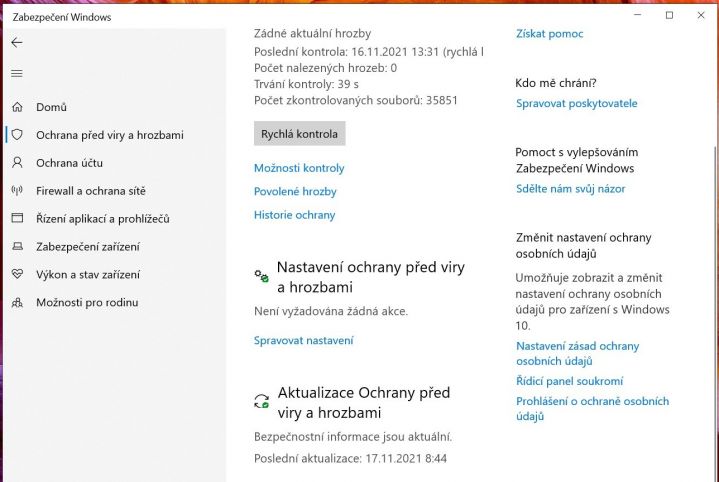Screen dimensions: 719x482
Task: Open the hamburger navigation menu
Action: pyautogui.click(x=17, y=73)
